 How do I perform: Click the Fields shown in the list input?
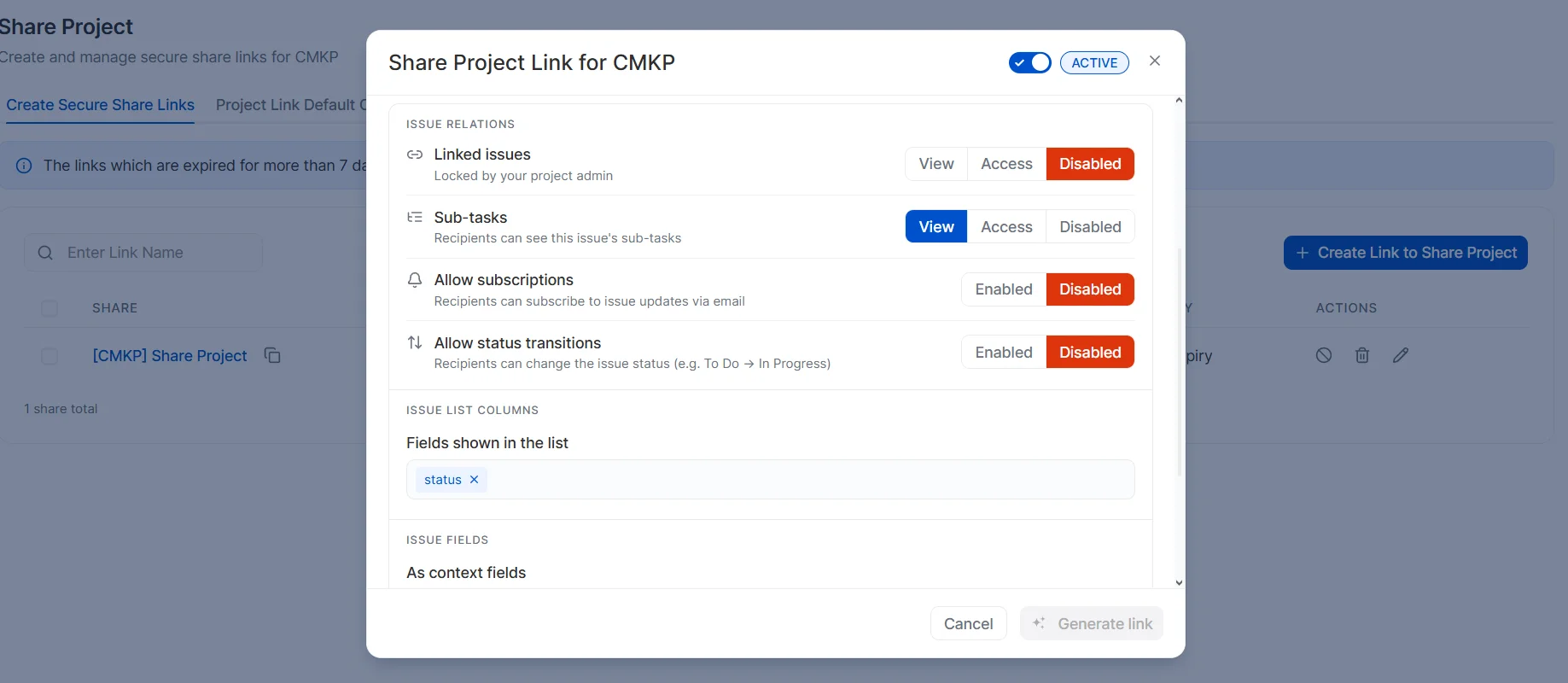[x=770, y=480]
